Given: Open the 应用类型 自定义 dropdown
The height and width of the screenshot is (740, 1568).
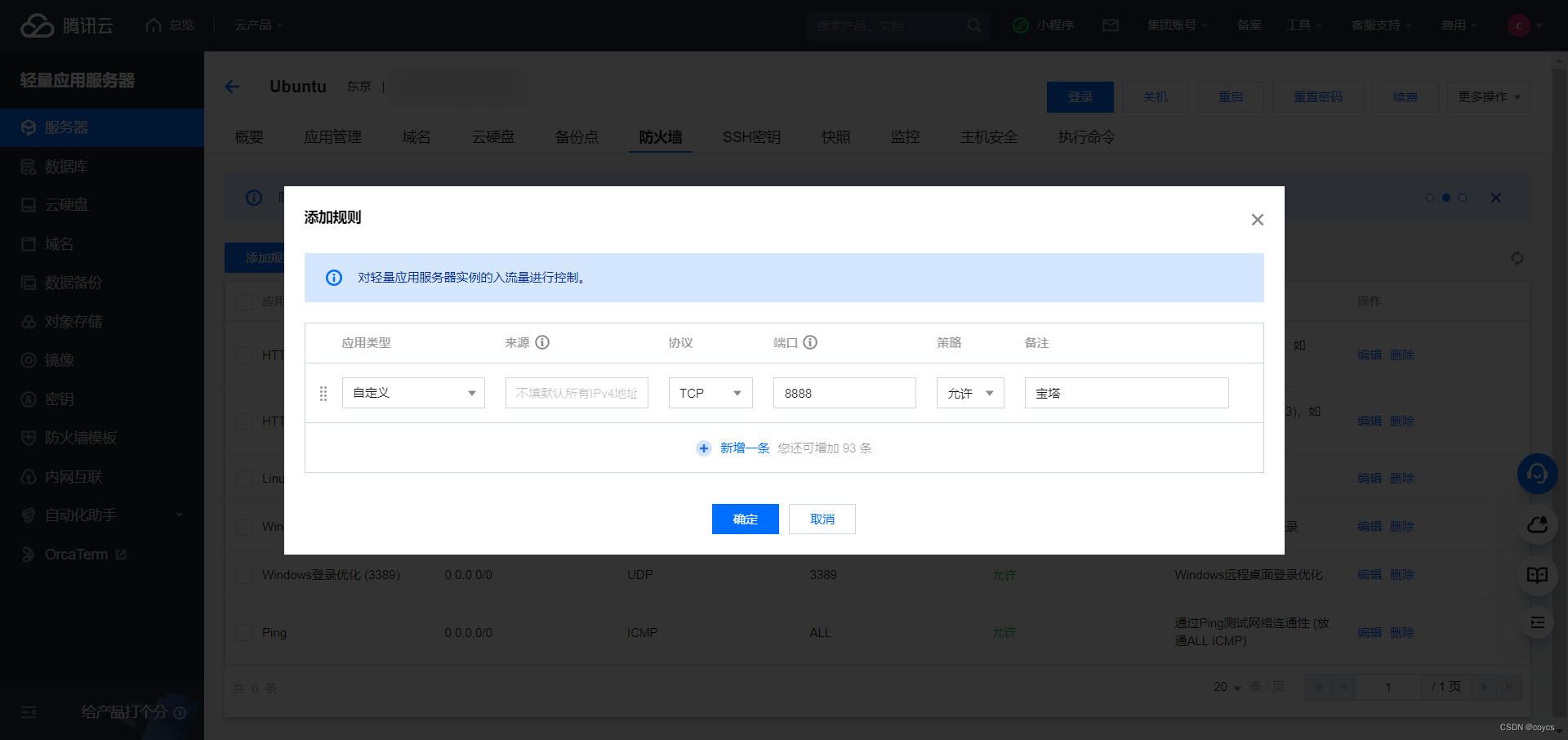Looking at the screenshot, I should click(x=413, y=393).
